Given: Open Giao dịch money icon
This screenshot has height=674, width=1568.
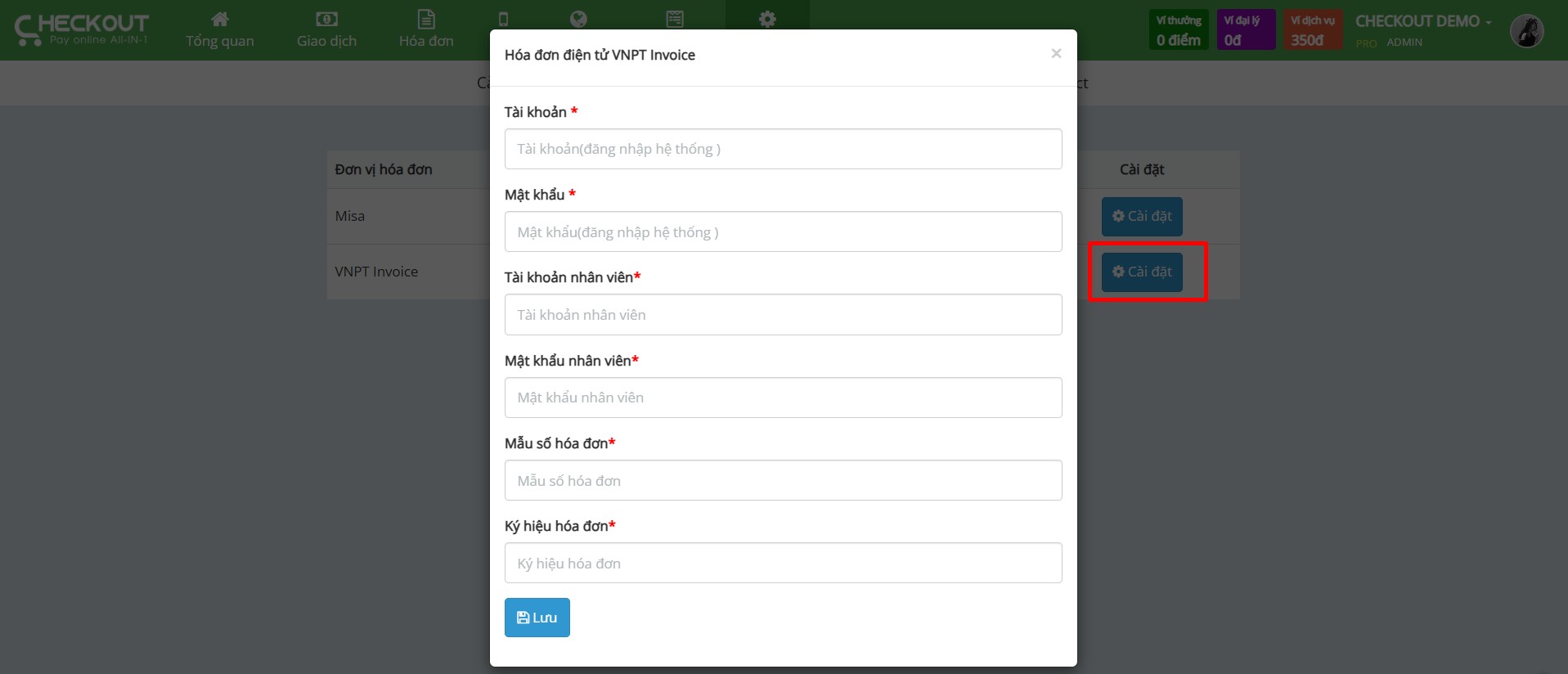Looking at the screenshot, I should [x=326, y=19].
